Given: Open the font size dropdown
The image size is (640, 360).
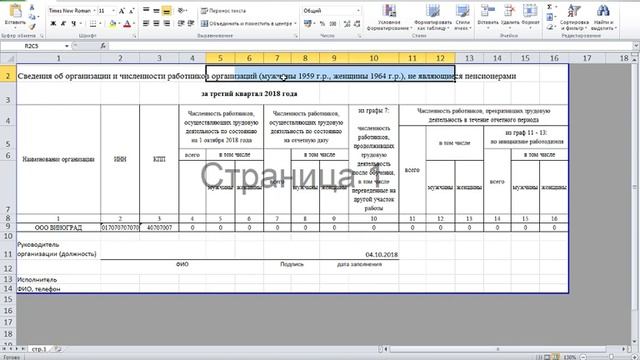Looking at the screenshot, I should pos(113,11).
